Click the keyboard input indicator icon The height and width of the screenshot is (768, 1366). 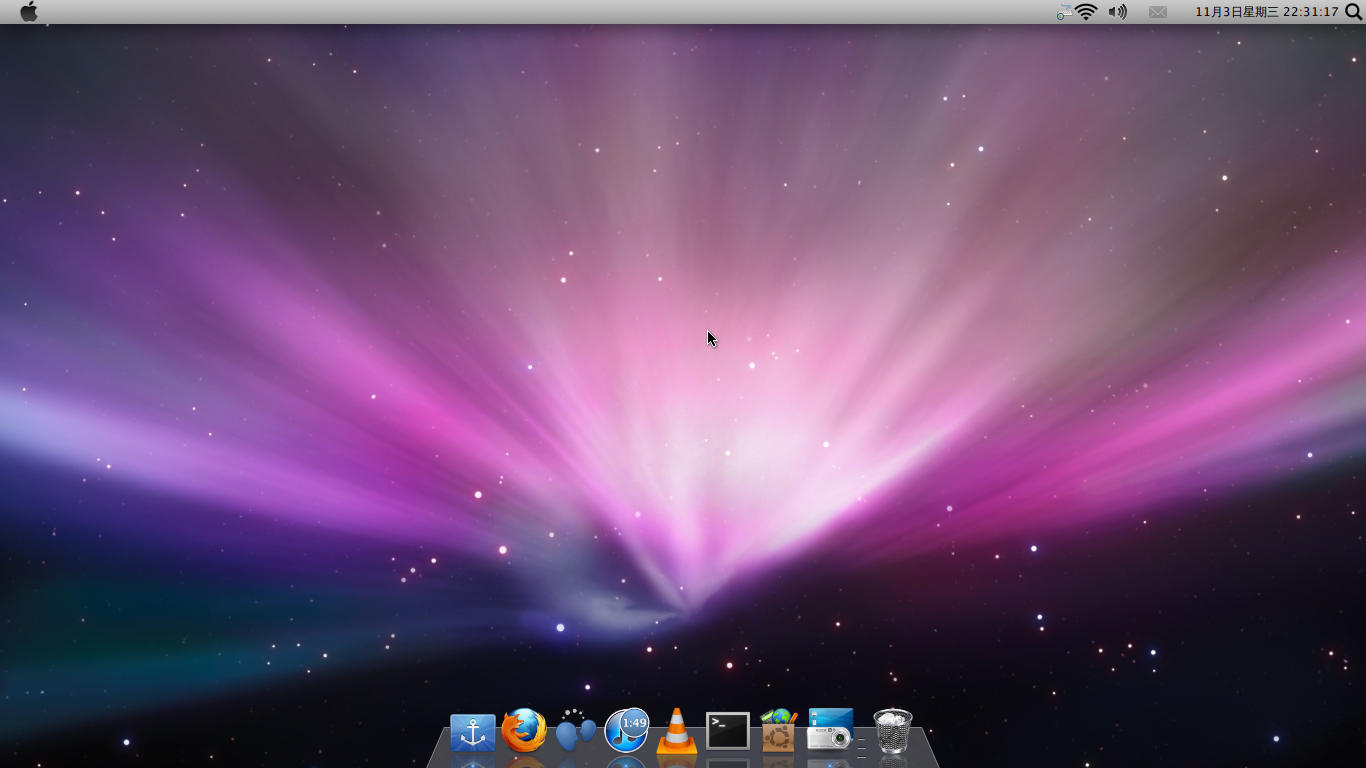pyautogui.click(x=1064, y=12)
